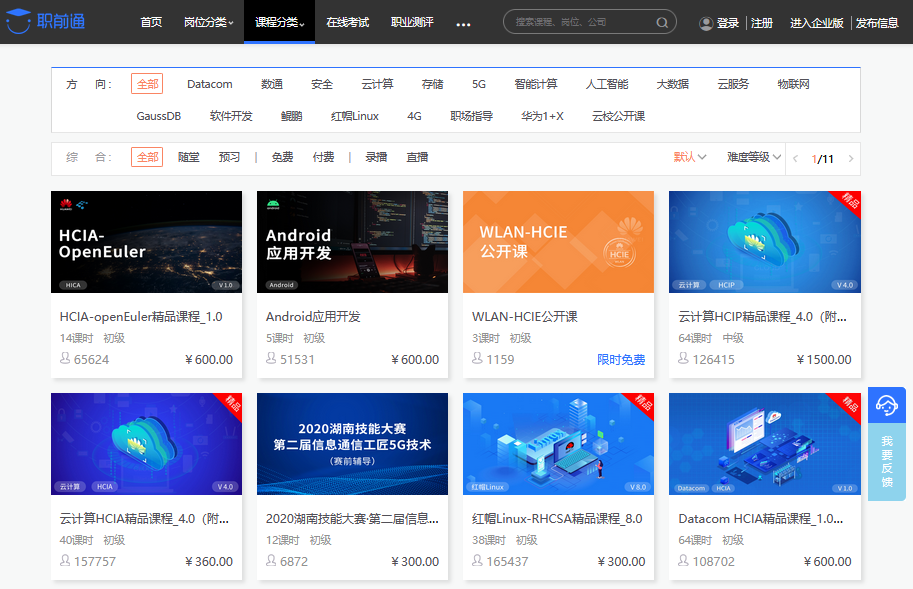This screenshot has width=913, height=589.
Task: Open 在线考试 navigation item
Action: 348,22
